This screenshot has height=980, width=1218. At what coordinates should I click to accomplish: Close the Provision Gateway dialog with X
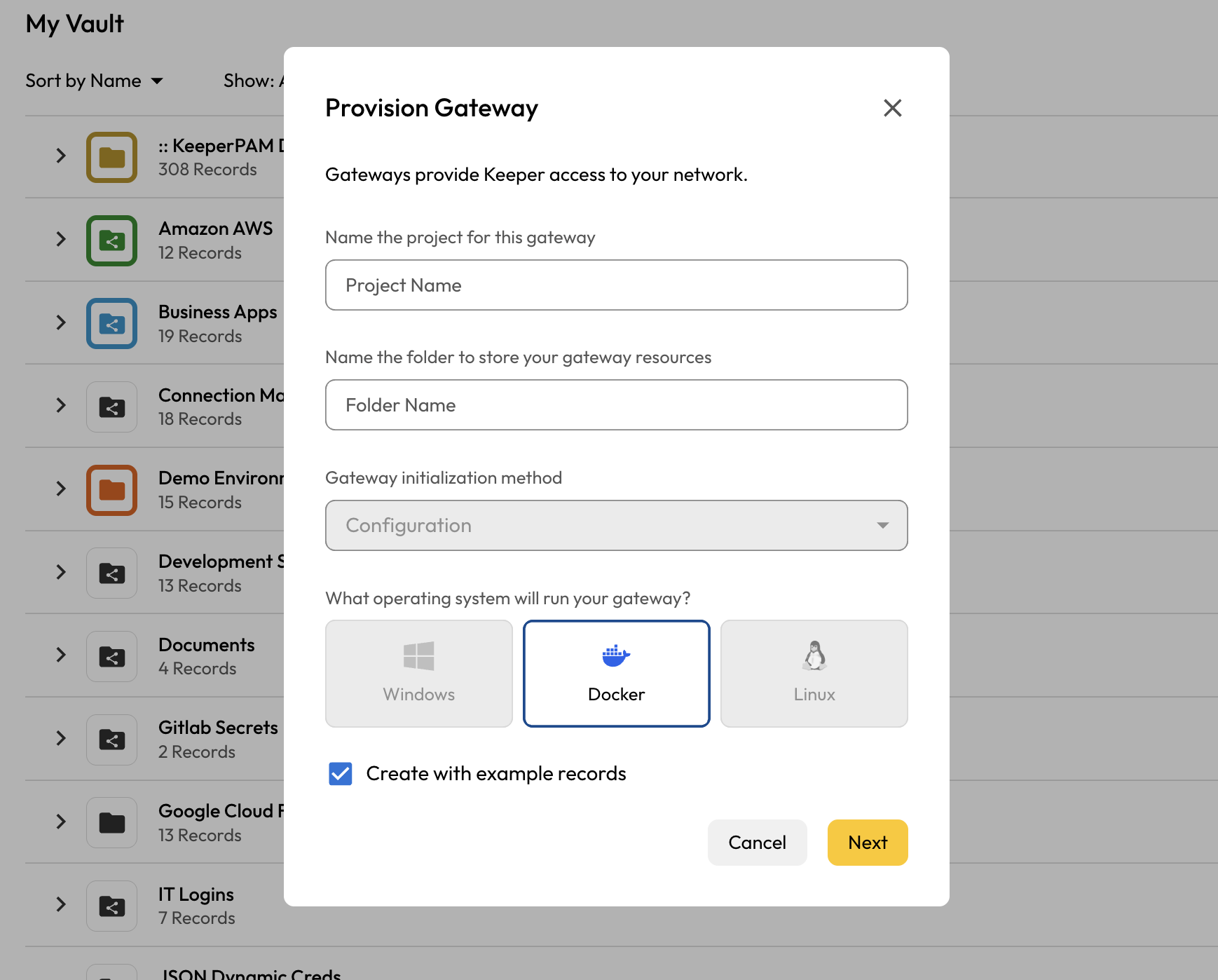892,108
